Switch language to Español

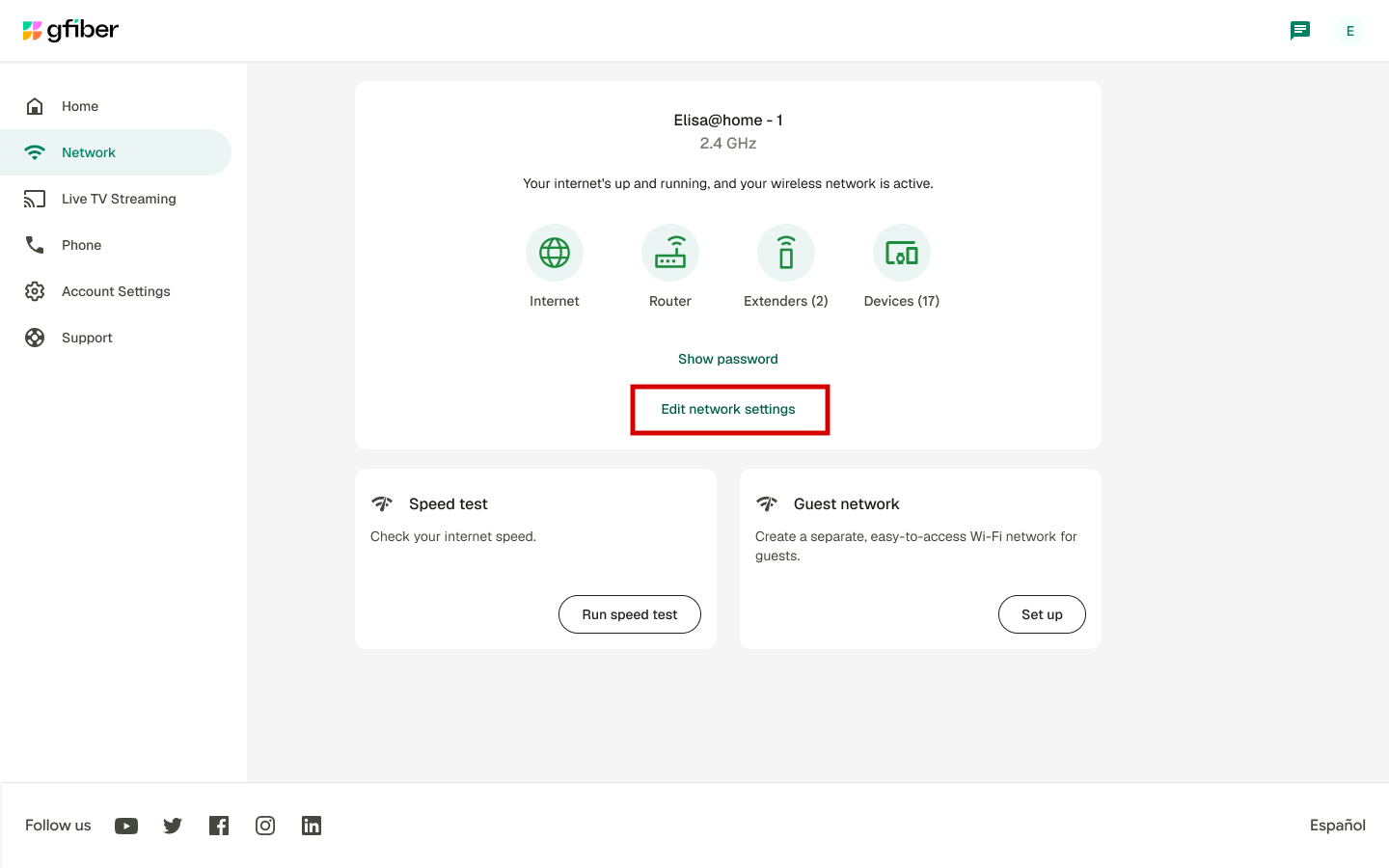tap(1337, 826)
